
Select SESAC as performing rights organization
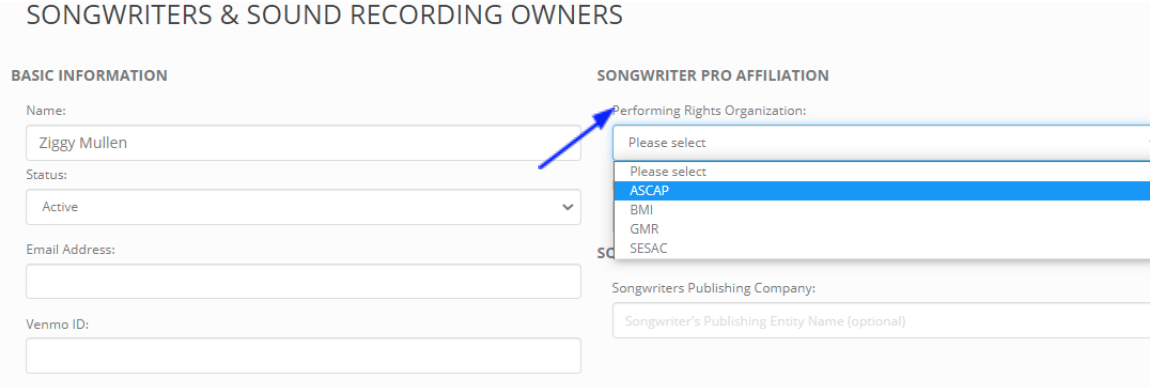pos(882,248)
